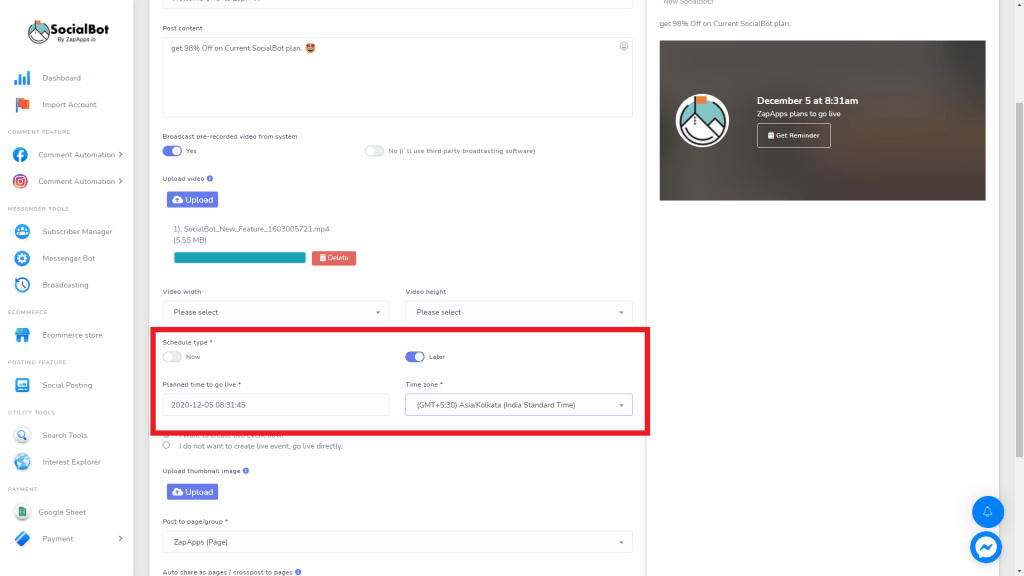Click Upload button for thumbnail image
The height and width of the screenshot is (576, 1024).
coord(192,492)
